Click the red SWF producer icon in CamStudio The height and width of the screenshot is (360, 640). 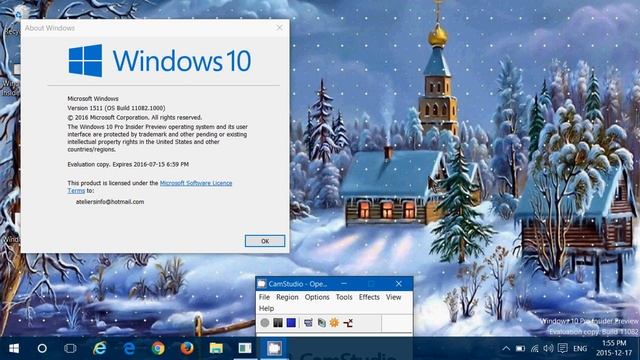tap(348, 323)
